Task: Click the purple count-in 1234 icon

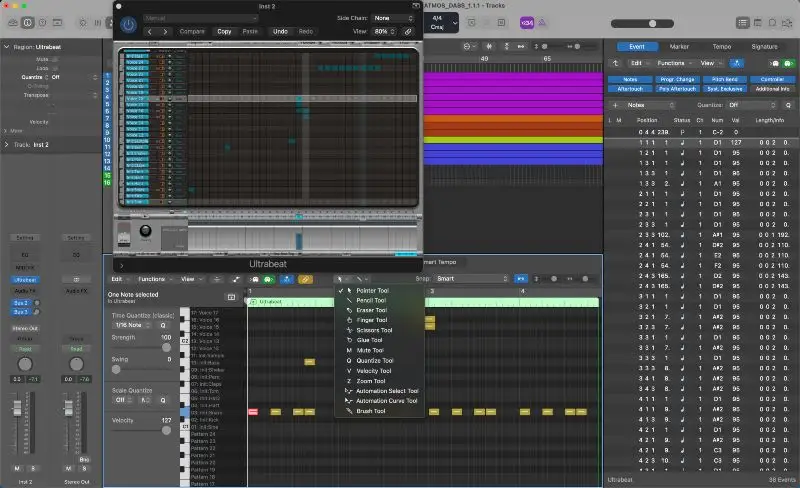Action: tap(527, 22)
